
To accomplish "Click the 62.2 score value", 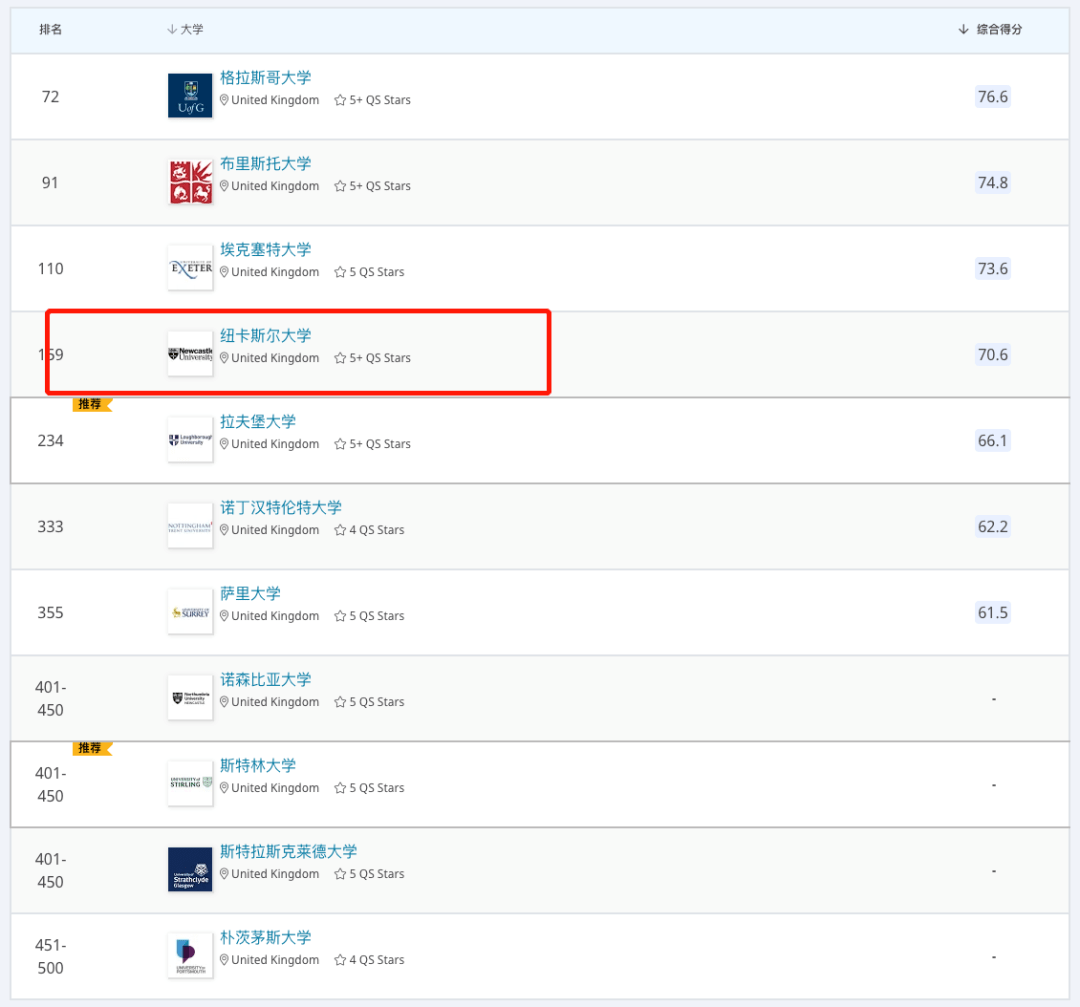I will [993, 527].
